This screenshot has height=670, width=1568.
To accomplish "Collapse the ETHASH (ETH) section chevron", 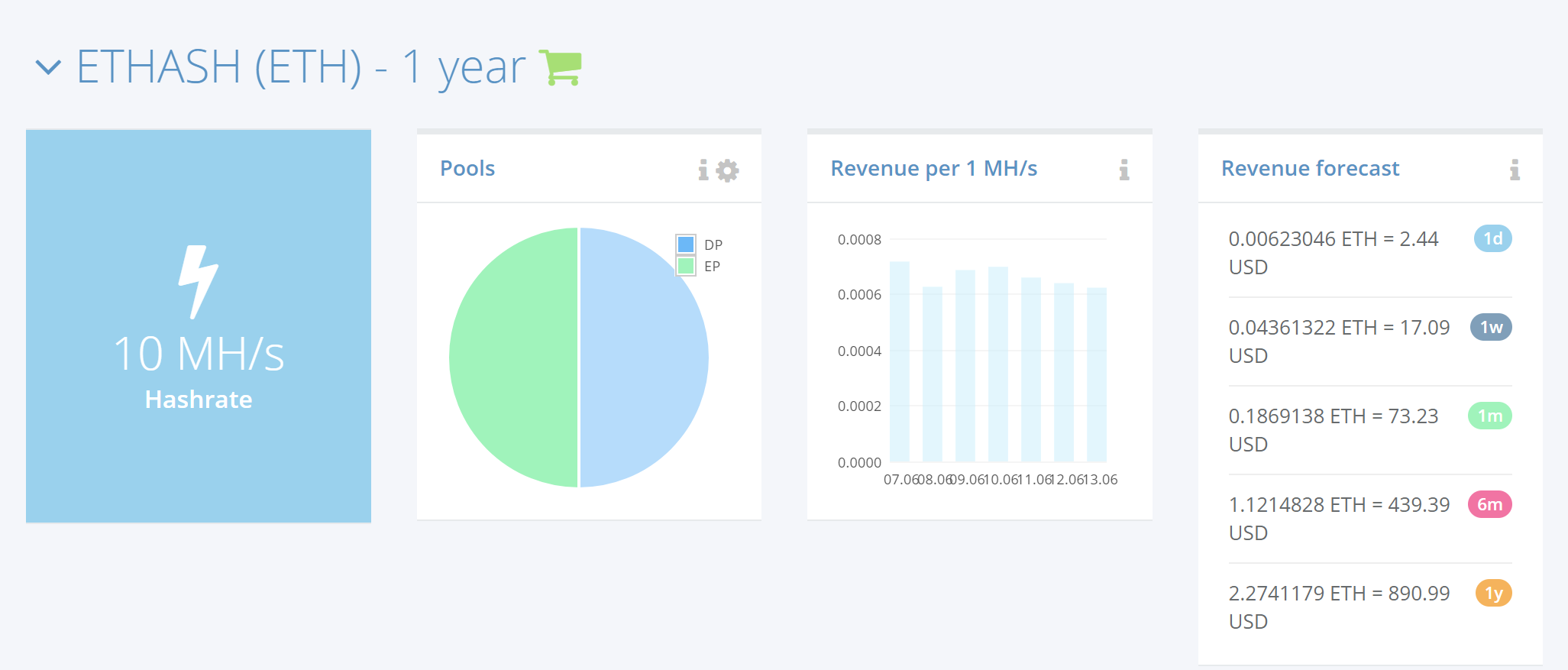I will 48,68.
